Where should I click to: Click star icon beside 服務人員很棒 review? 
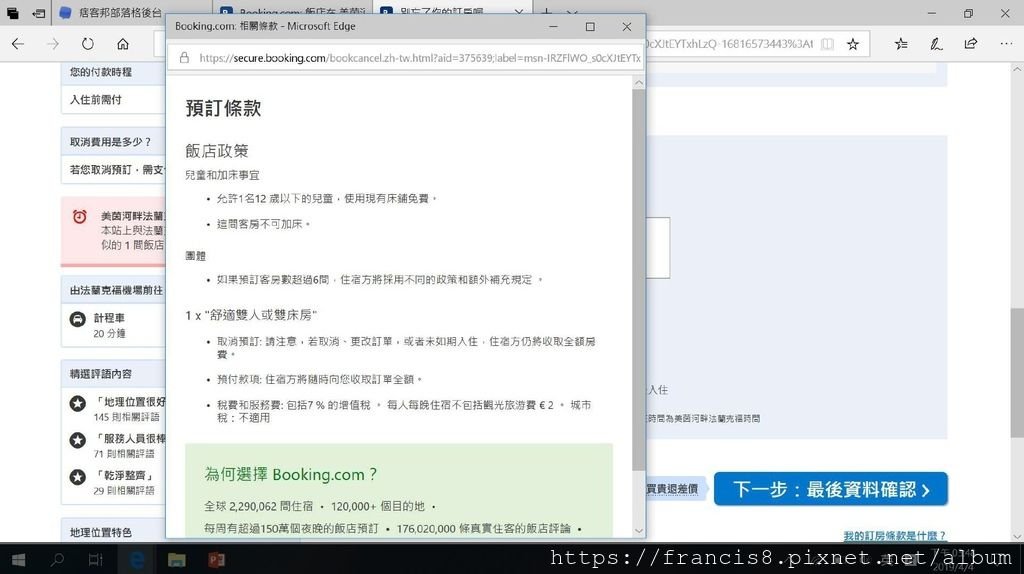[x=78, y=440]
